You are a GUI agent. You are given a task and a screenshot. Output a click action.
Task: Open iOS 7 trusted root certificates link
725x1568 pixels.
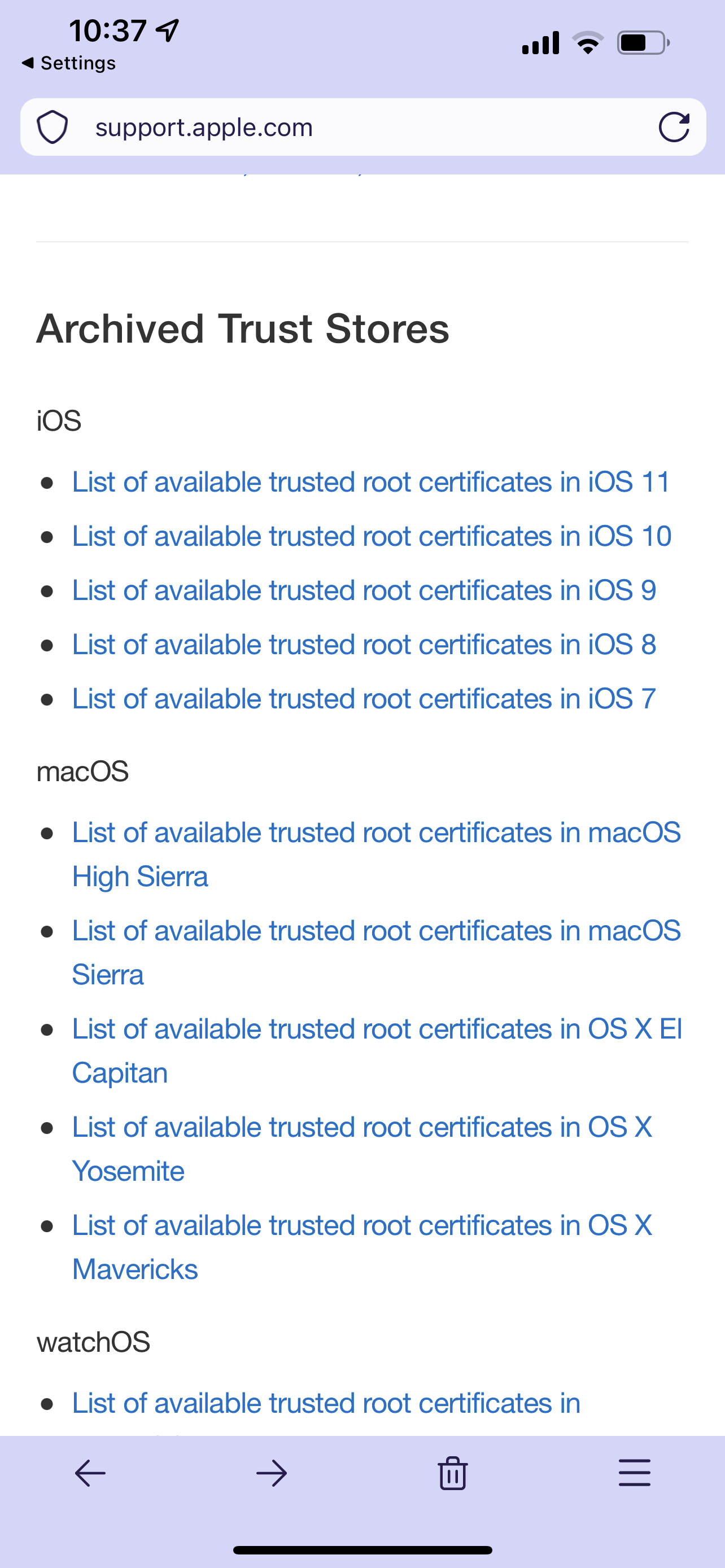pos(364,699)
